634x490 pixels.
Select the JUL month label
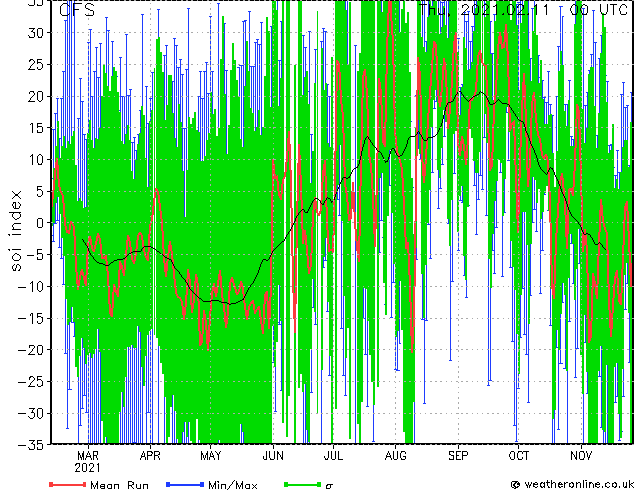pyautogui.click(x=333, y=456)
